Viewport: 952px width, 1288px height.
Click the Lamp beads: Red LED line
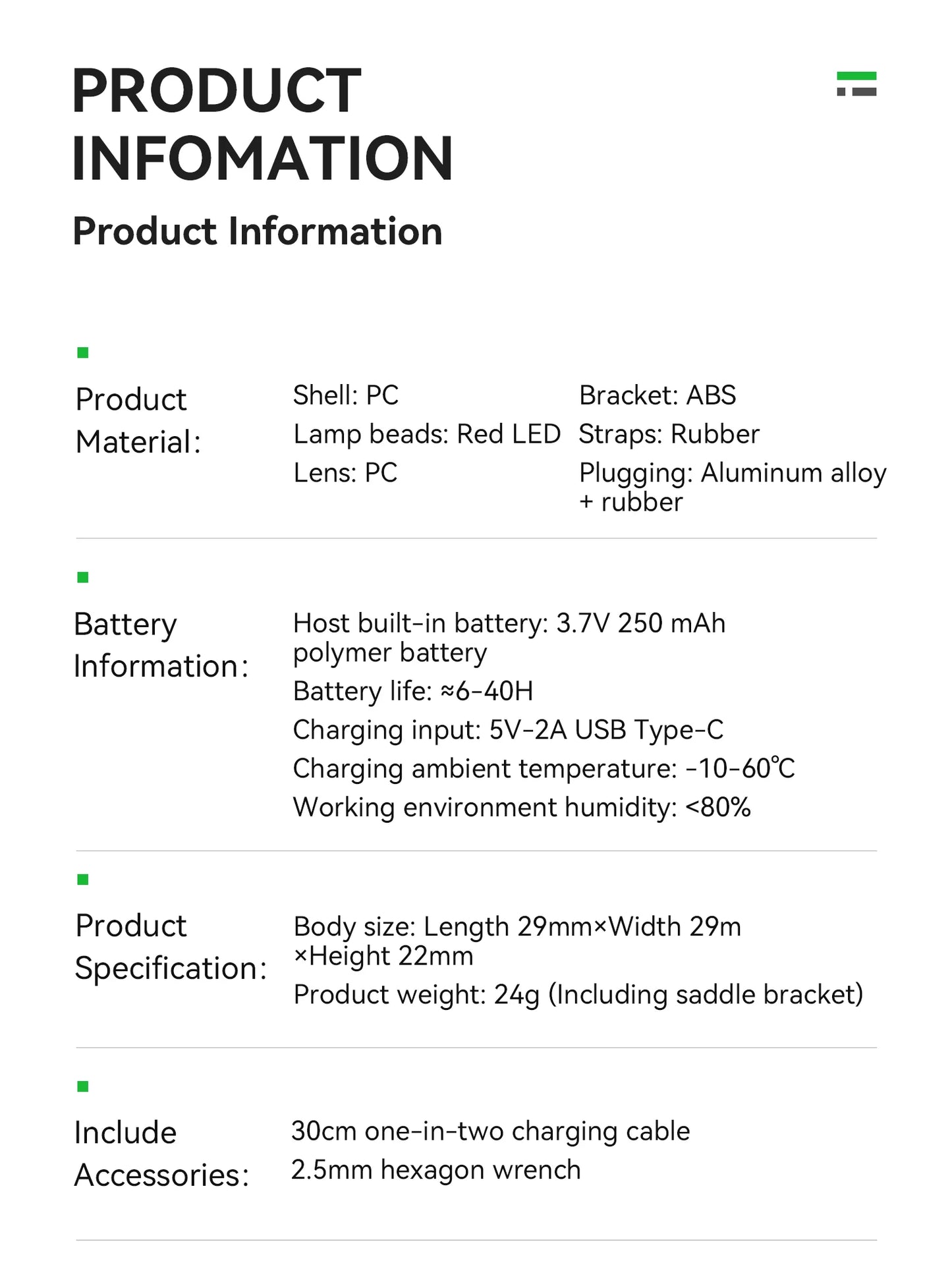(427, 434)
